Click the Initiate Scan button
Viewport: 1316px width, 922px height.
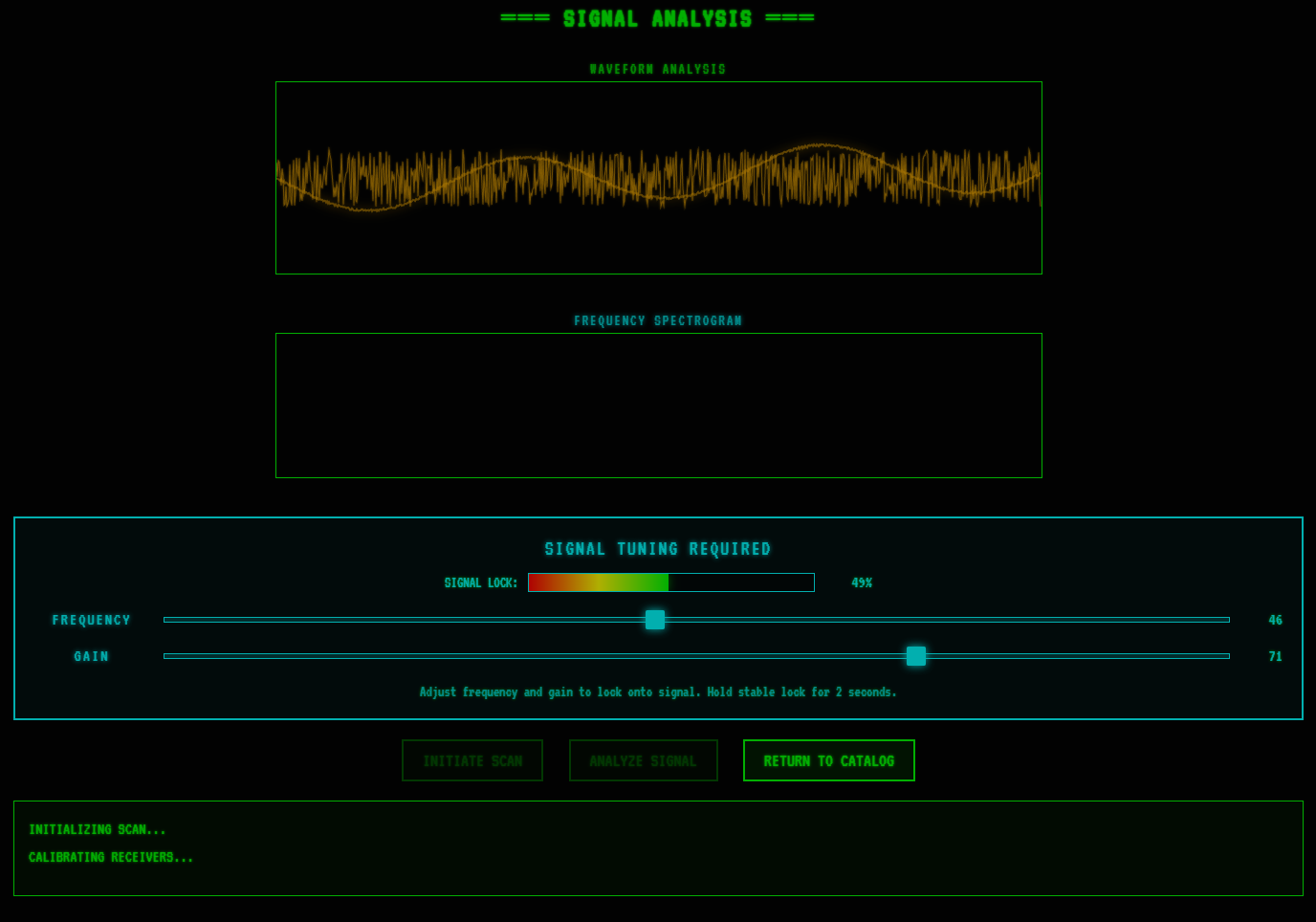[x=472, y=760]
